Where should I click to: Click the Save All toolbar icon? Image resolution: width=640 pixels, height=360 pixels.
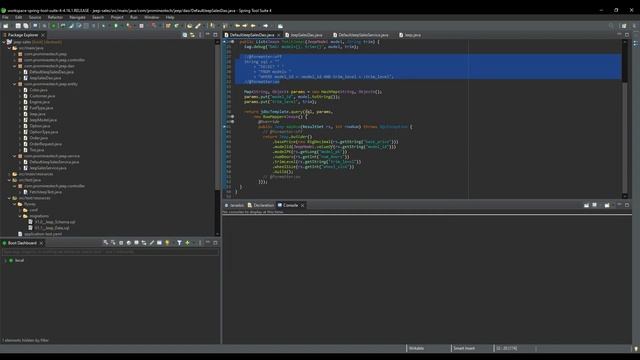click(x=26, y=26)
